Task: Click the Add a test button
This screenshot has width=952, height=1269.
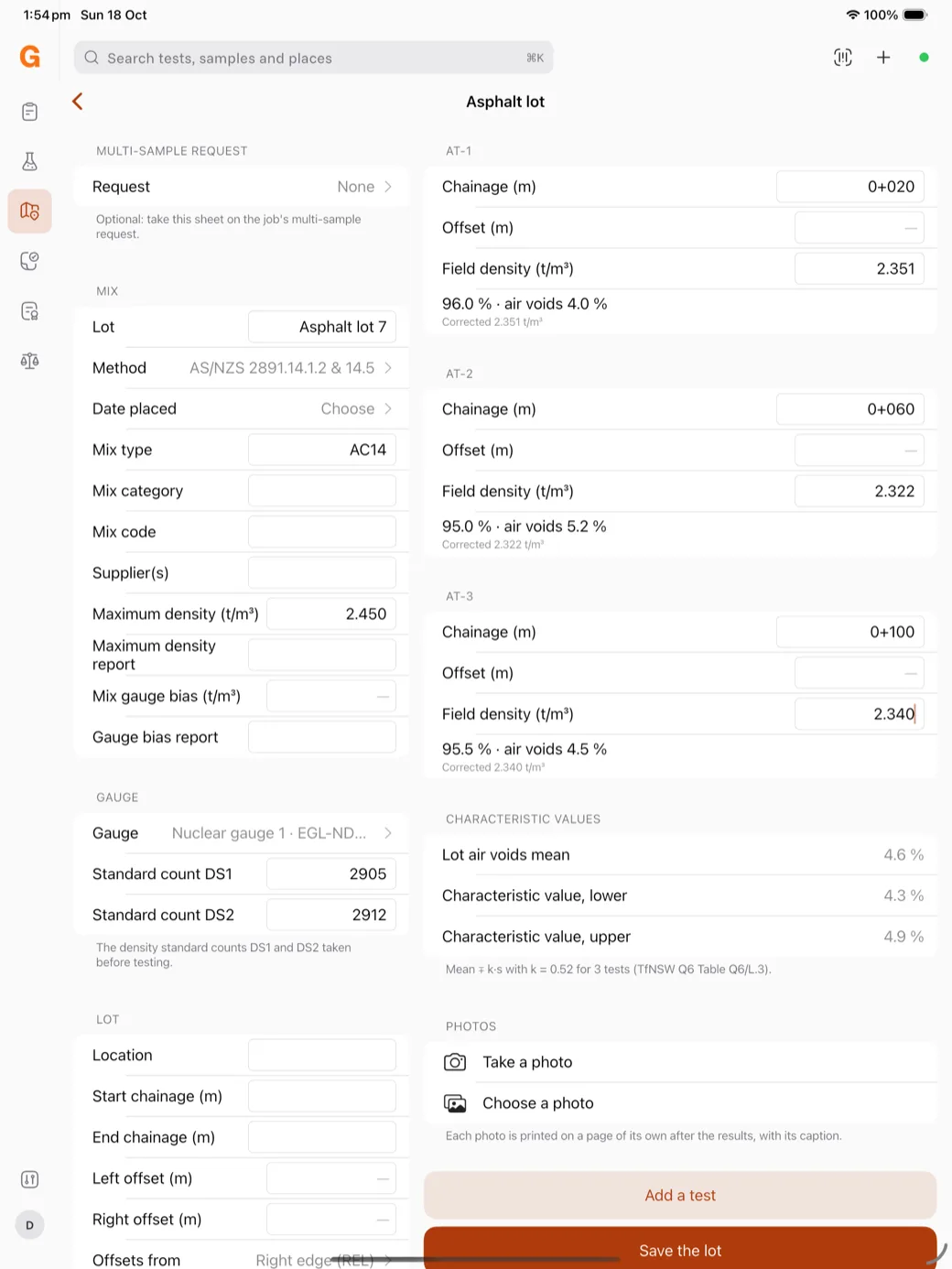Action: pos(680,1196)
